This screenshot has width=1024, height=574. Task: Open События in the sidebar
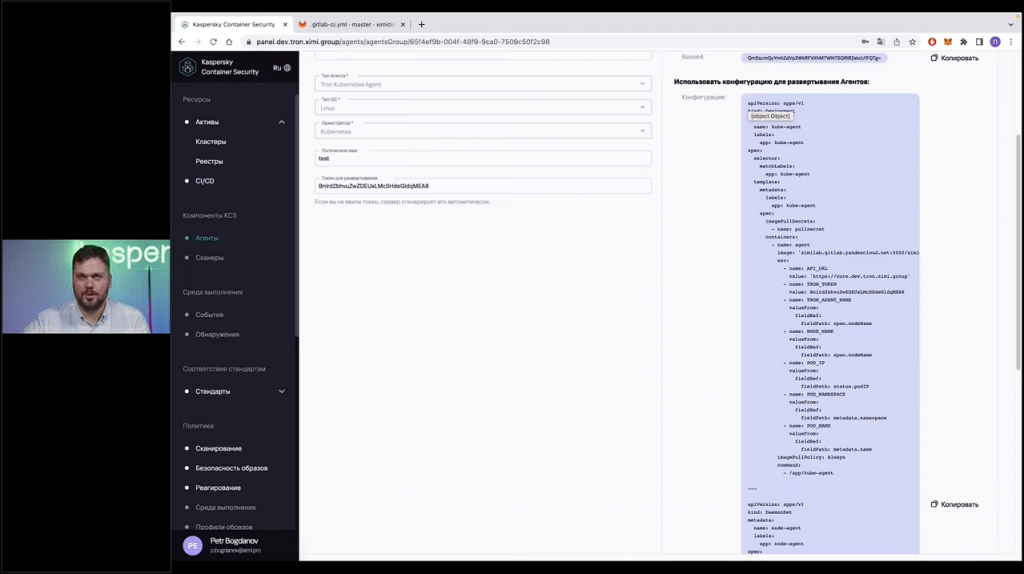[x=209, y=315]
